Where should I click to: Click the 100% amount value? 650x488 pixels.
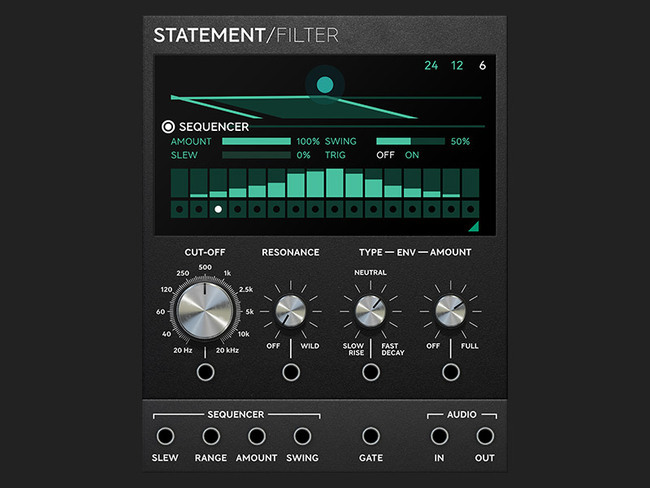308,141
